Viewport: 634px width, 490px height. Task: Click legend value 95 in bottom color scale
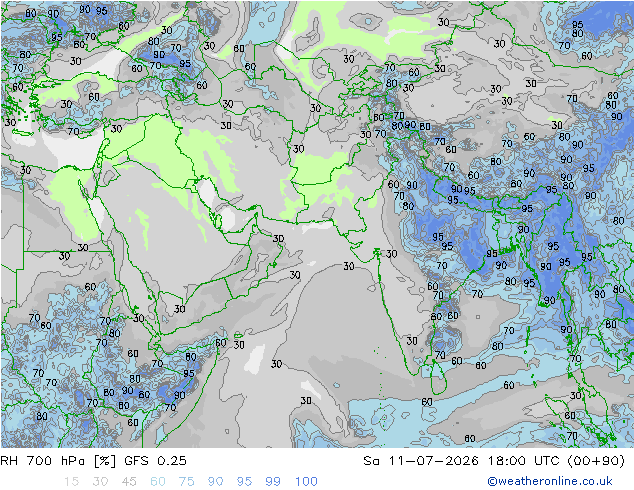point(244,482)
